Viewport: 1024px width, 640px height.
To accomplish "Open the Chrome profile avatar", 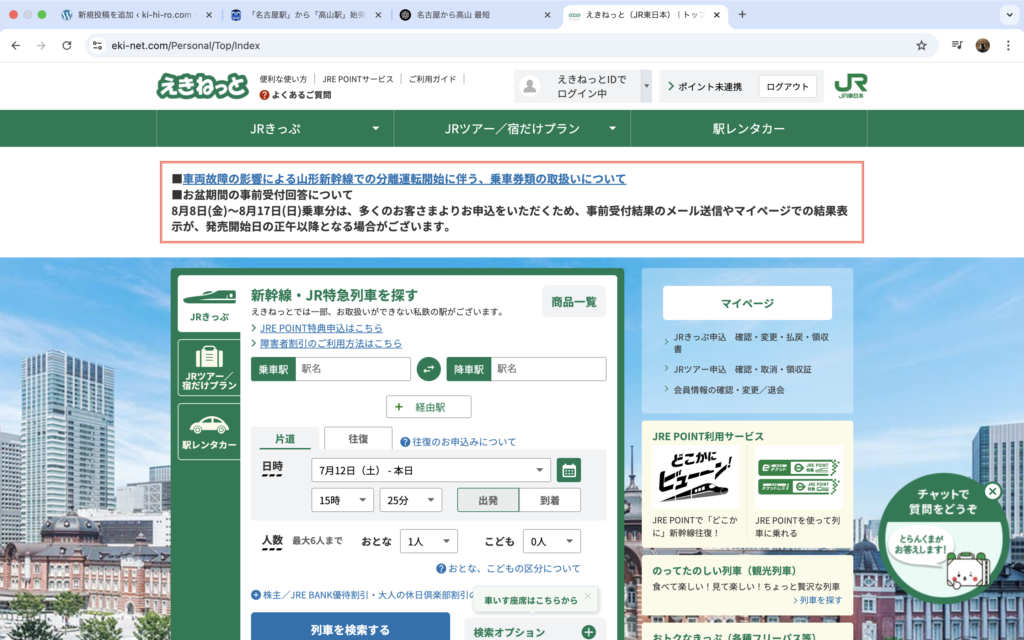I will [983, 46].
